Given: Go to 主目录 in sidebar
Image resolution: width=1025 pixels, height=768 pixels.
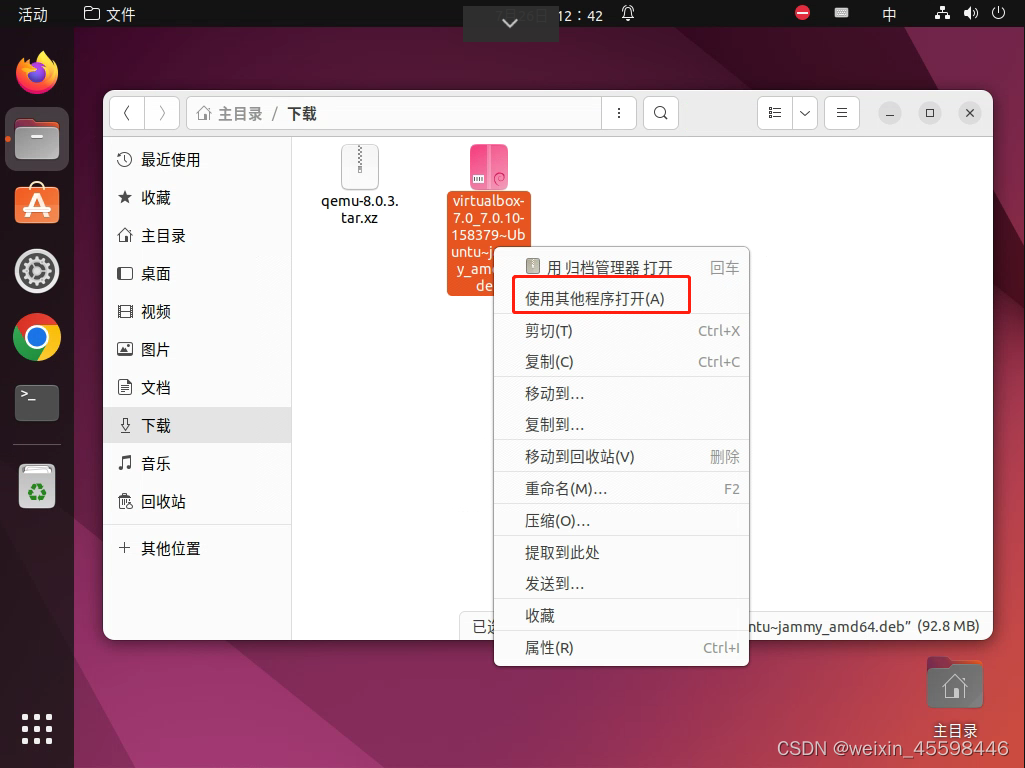Looking at the screenshot, I should pyautogui.click(x=197, y=235).
